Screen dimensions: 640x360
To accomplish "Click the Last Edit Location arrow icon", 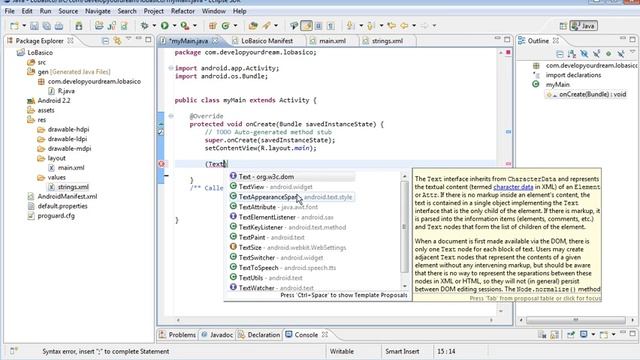I will pyautogui.click(x=391, y=26).
